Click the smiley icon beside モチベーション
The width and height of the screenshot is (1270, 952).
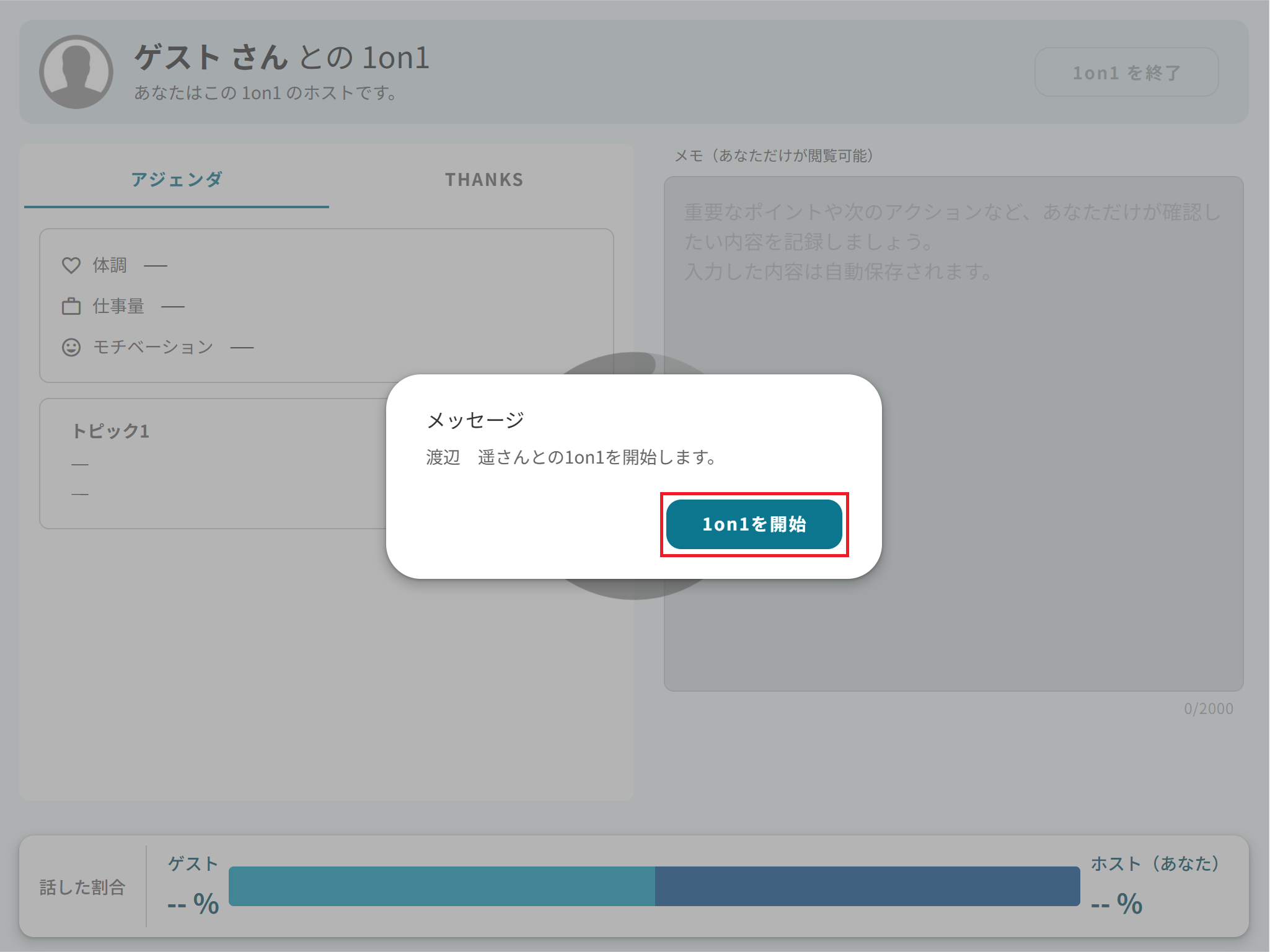[71, 347]
